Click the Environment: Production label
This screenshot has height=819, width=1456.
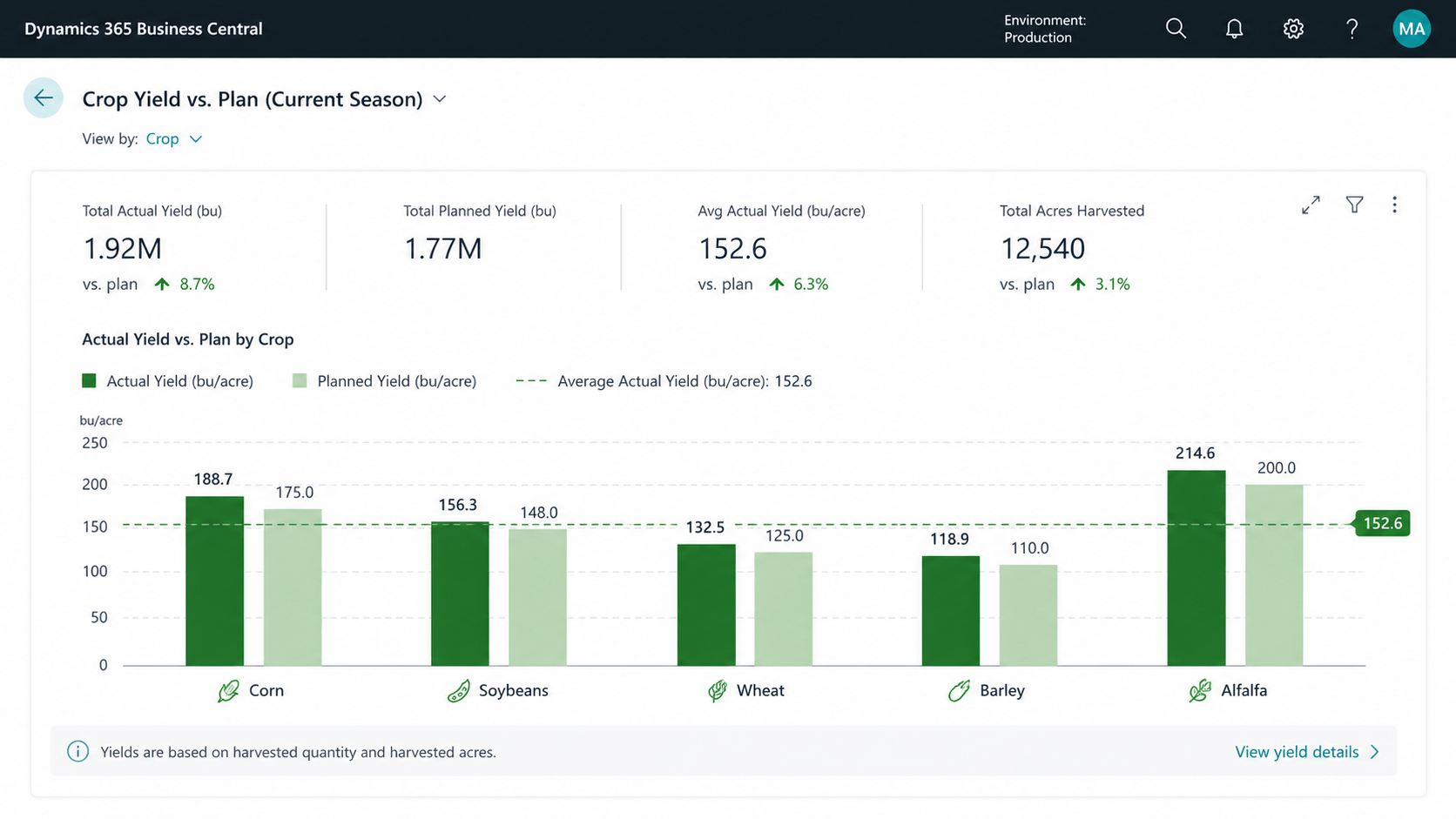pyautogui.click(x=1045, y=29)
